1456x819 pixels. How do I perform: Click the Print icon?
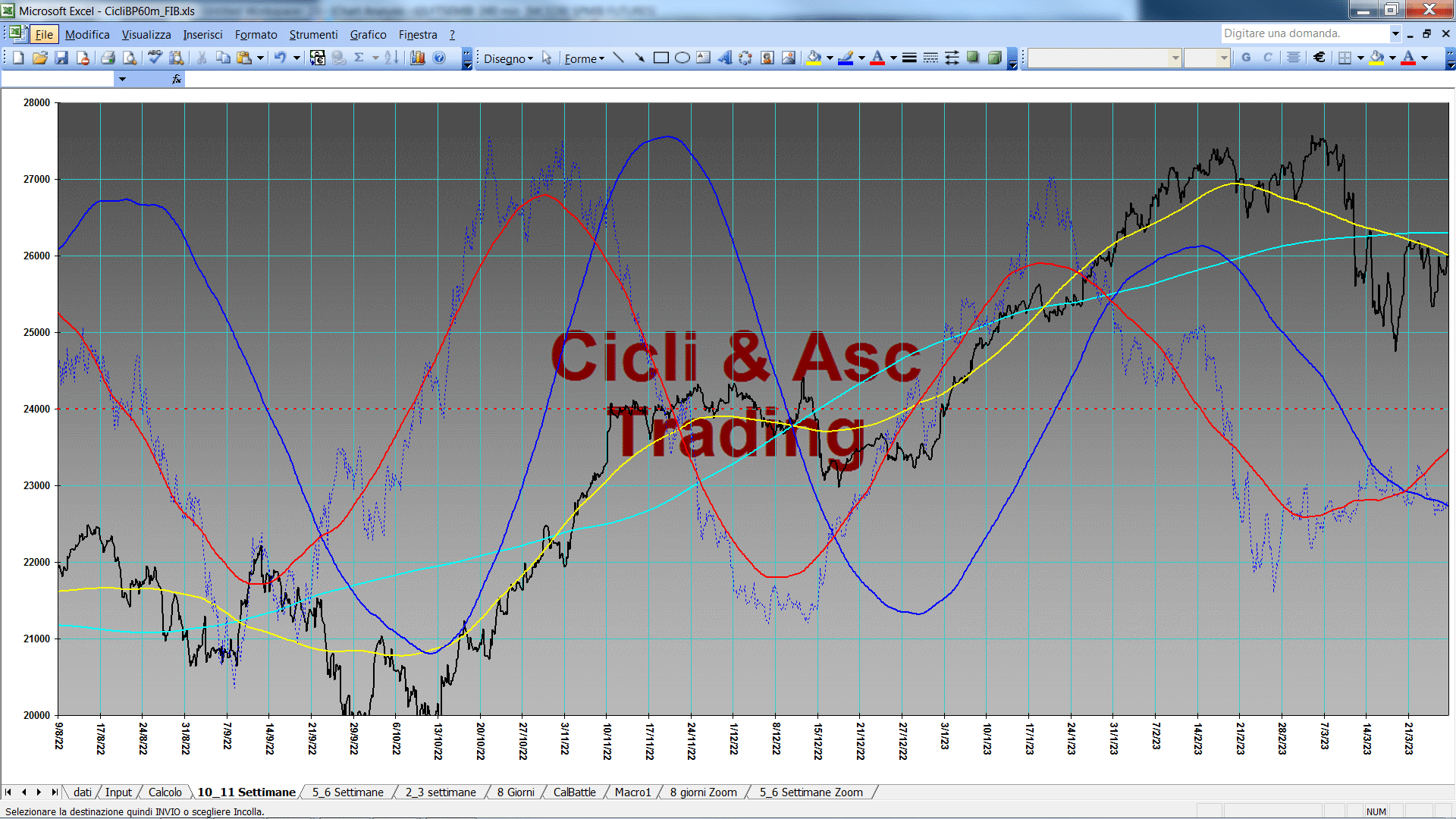point(108,58)
